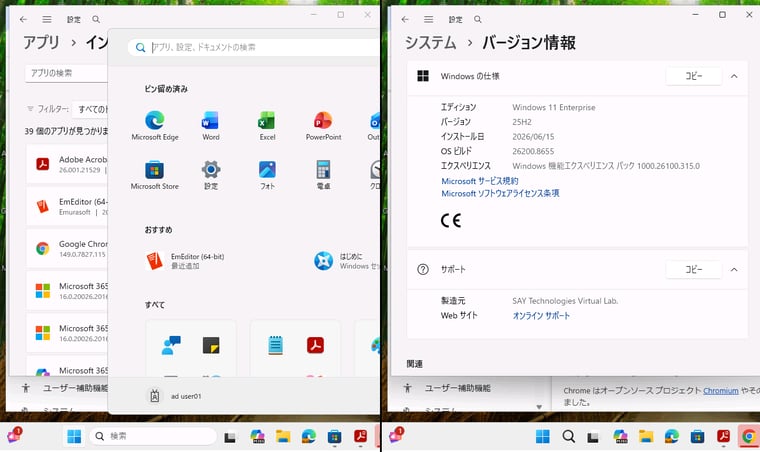Go back in the アプリ settings window
The width and height of the screenshot is (760, 452).
pos(23,19)
